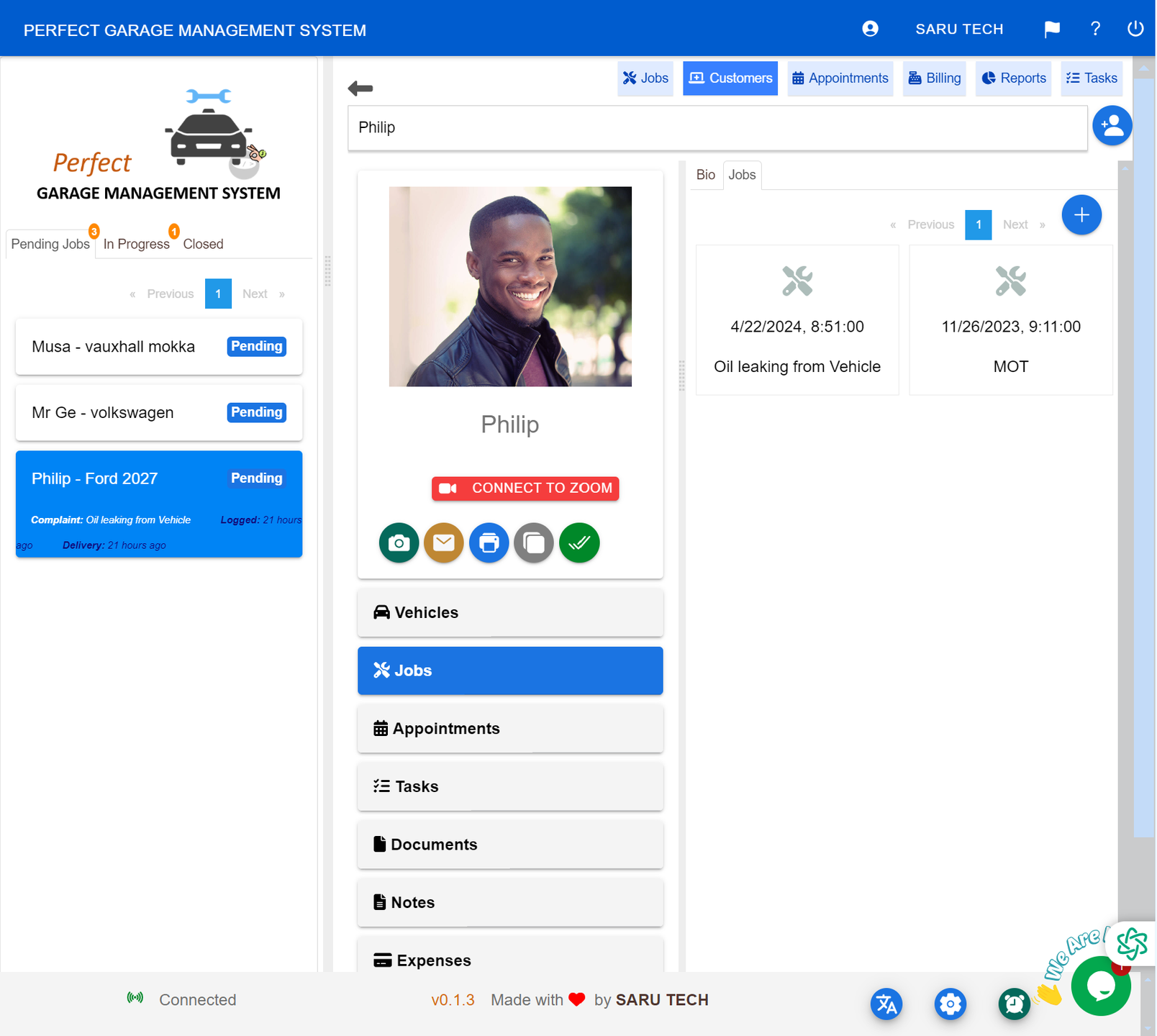This screenshot has width=1157, height=1036.
Task: Click the user account icon in header
Action: [x=870, y=29]
